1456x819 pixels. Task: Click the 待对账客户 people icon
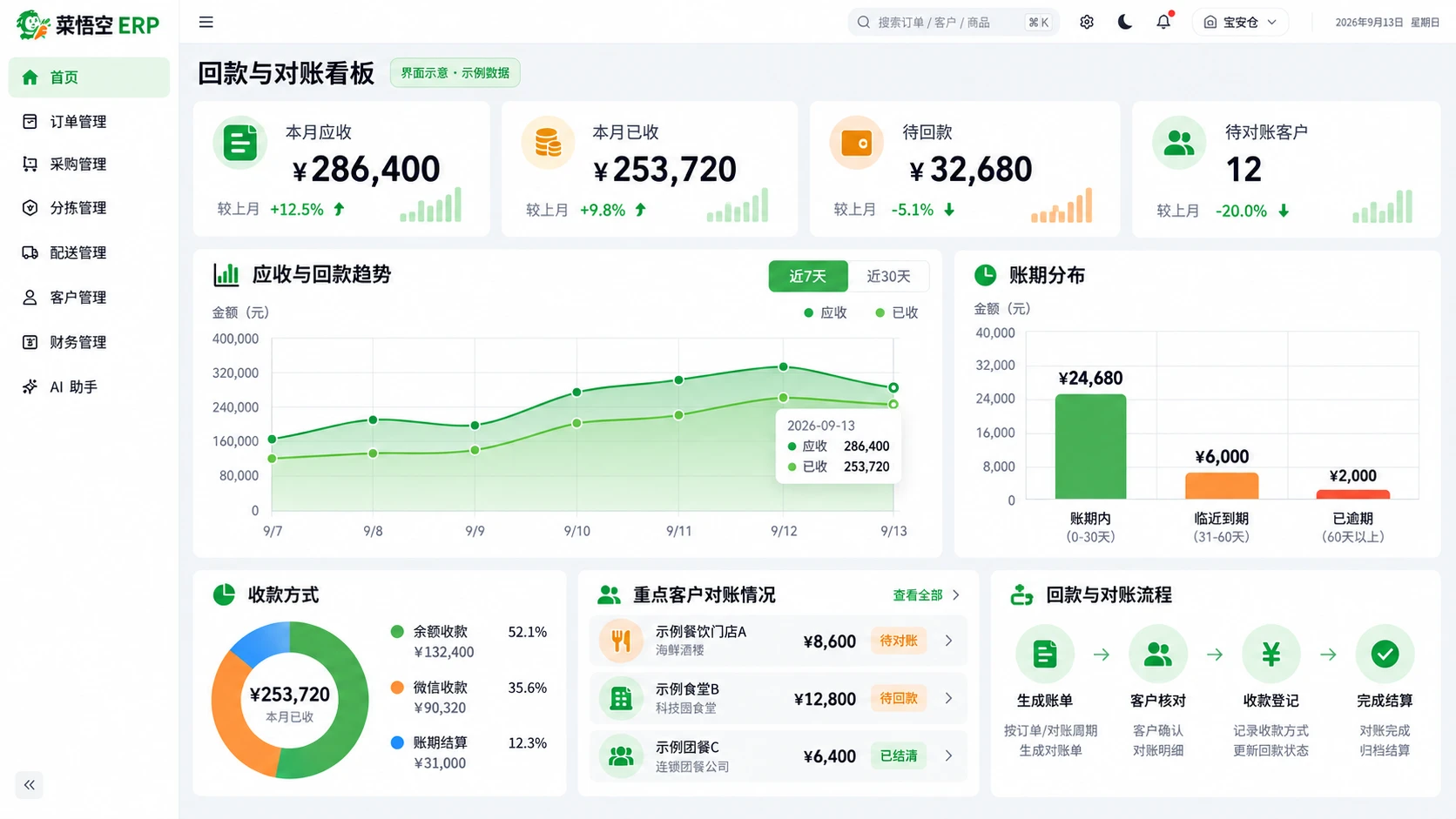pyautogui.click(x=1179, y=143)
